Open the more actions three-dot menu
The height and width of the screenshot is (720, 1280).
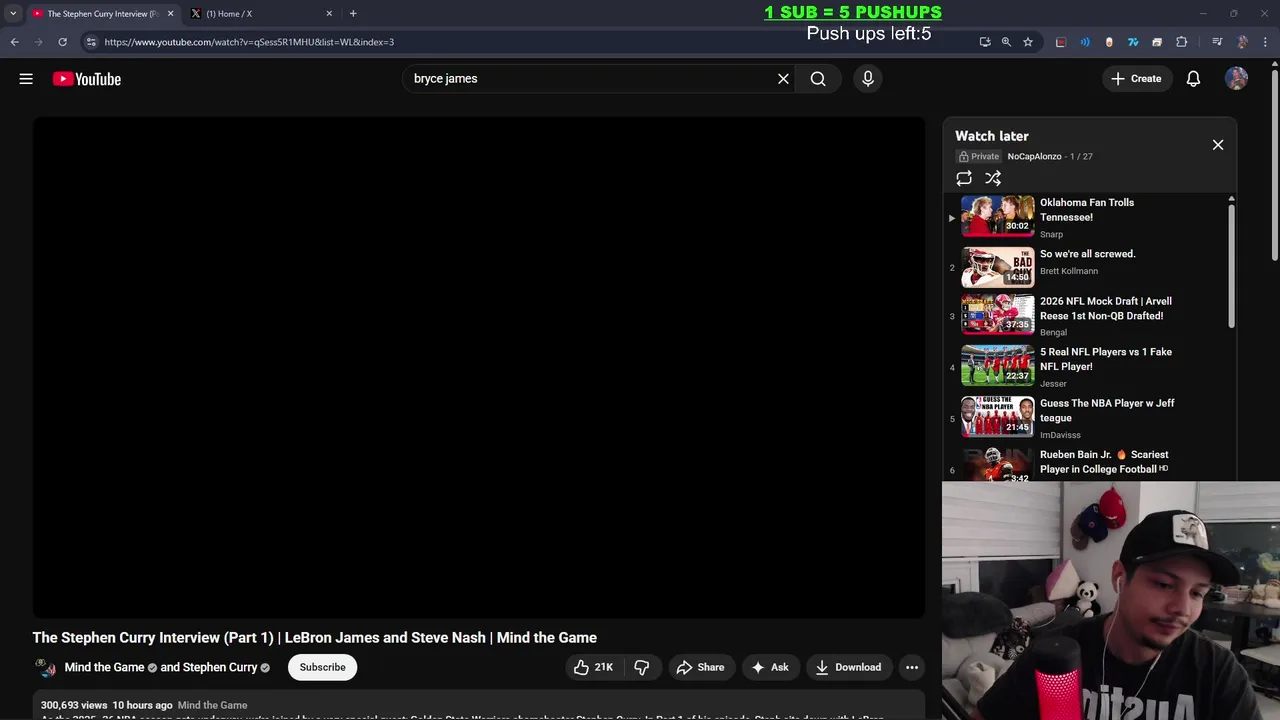click(912, 667)
